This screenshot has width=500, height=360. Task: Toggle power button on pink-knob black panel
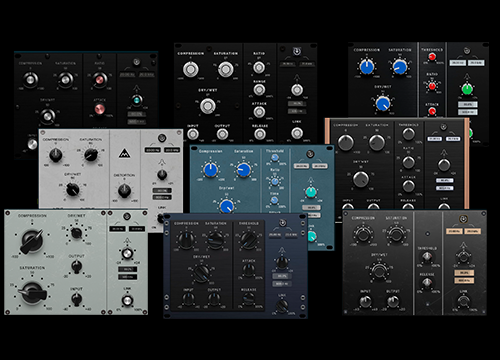click(x=136, y=62)
